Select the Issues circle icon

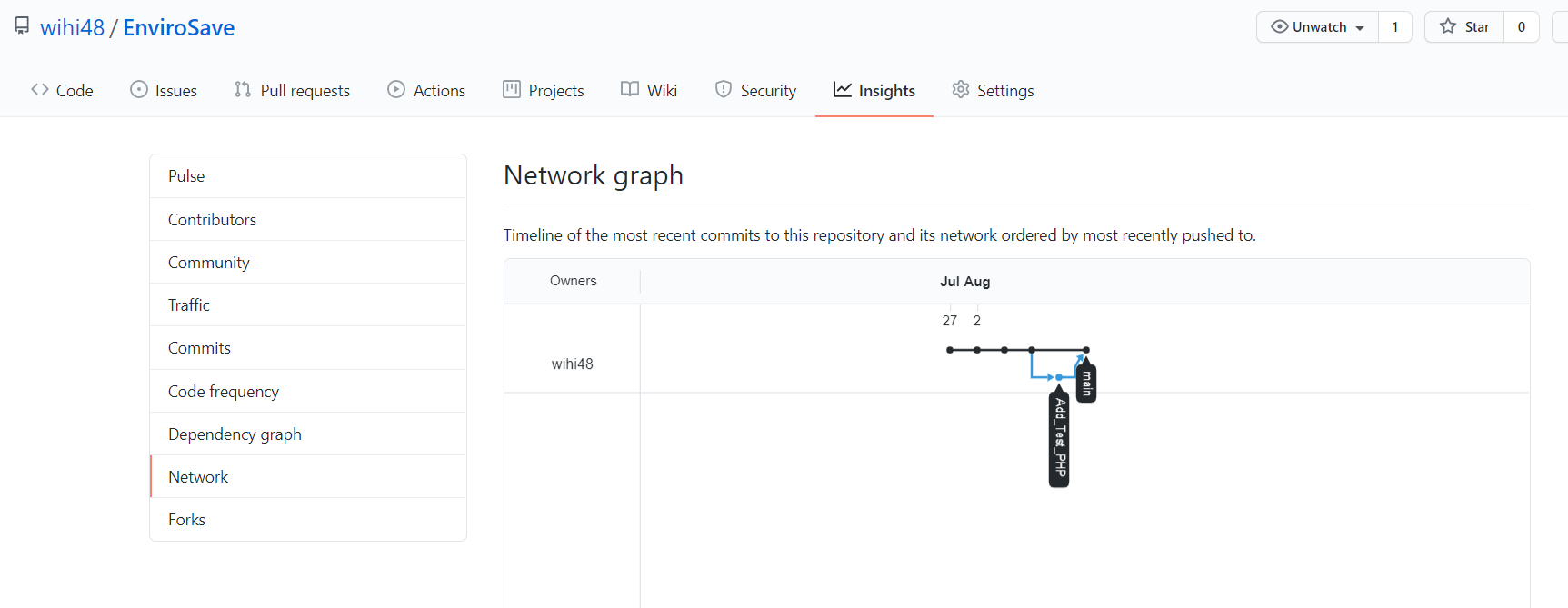138,89
